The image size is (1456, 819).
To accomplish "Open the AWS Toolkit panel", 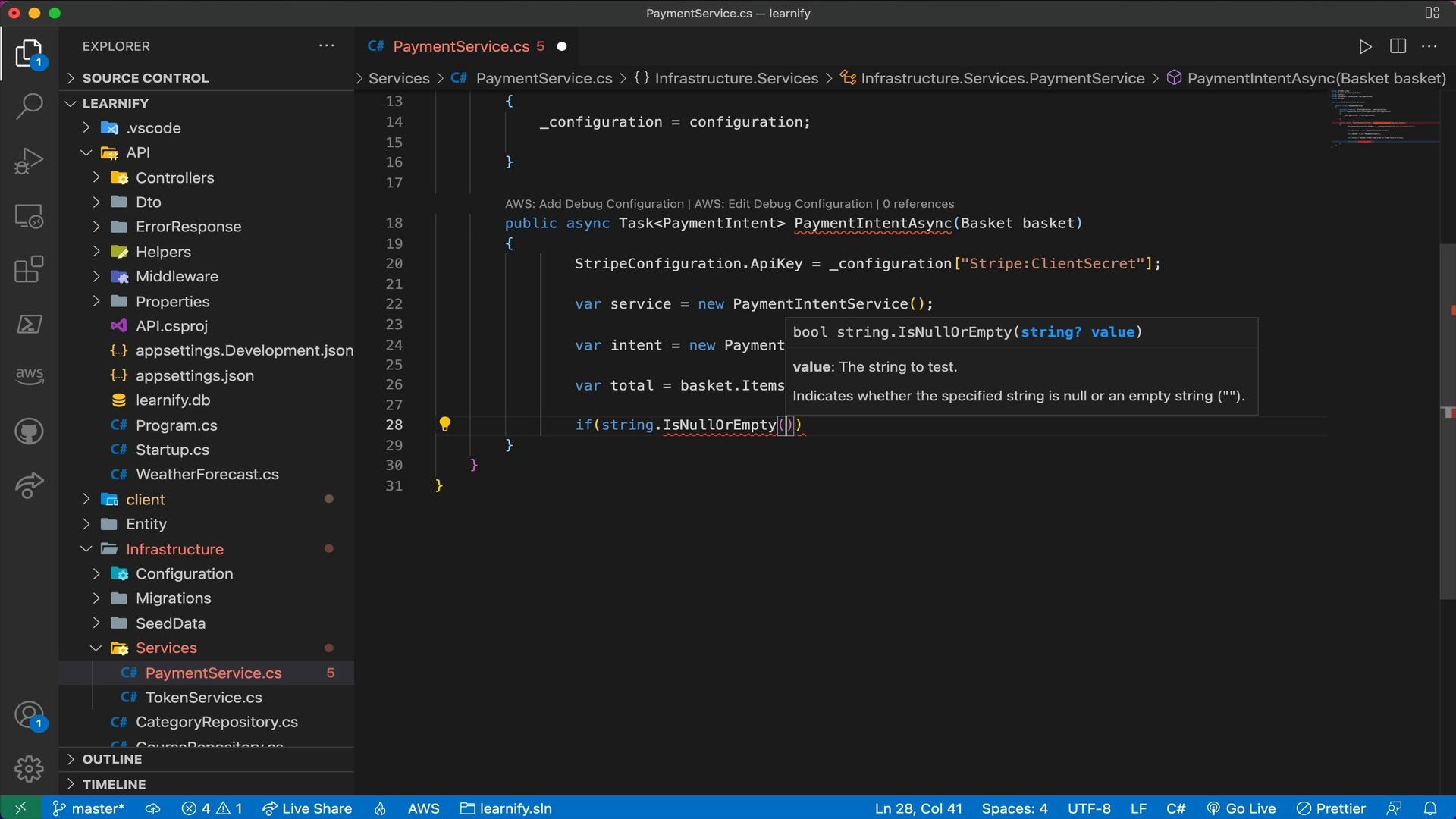I will [29, 375].
